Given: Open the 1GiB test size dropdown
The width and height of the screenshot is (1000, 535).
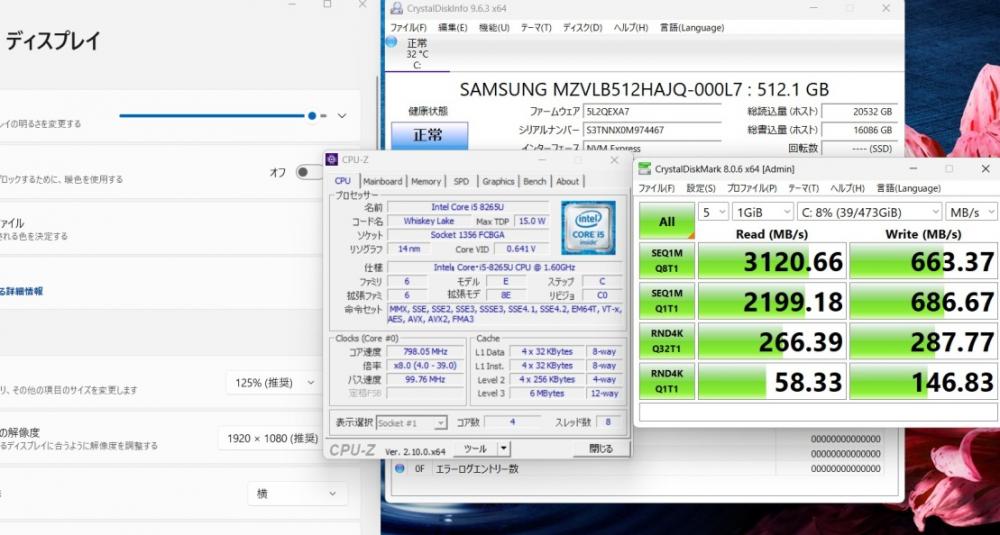Looking at the screenshot, I should click(x=762, y=212).
